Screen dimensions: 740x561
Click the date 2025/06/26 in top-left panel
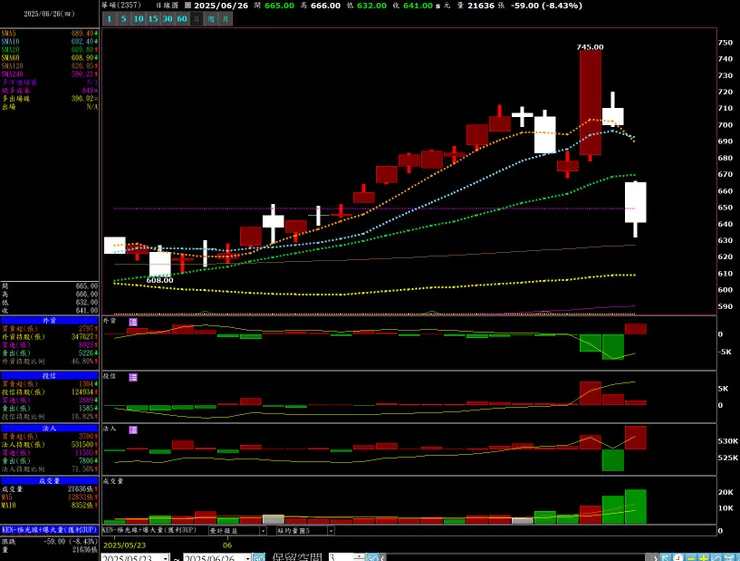pos(49,14)
